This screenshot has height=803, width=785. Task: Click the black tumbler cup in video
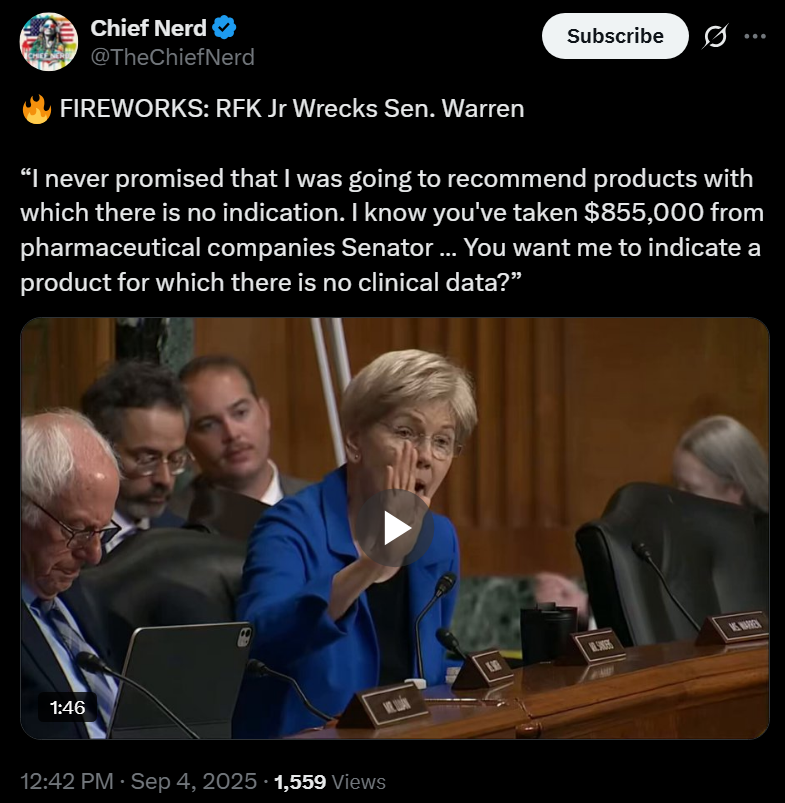coord(548,633)
